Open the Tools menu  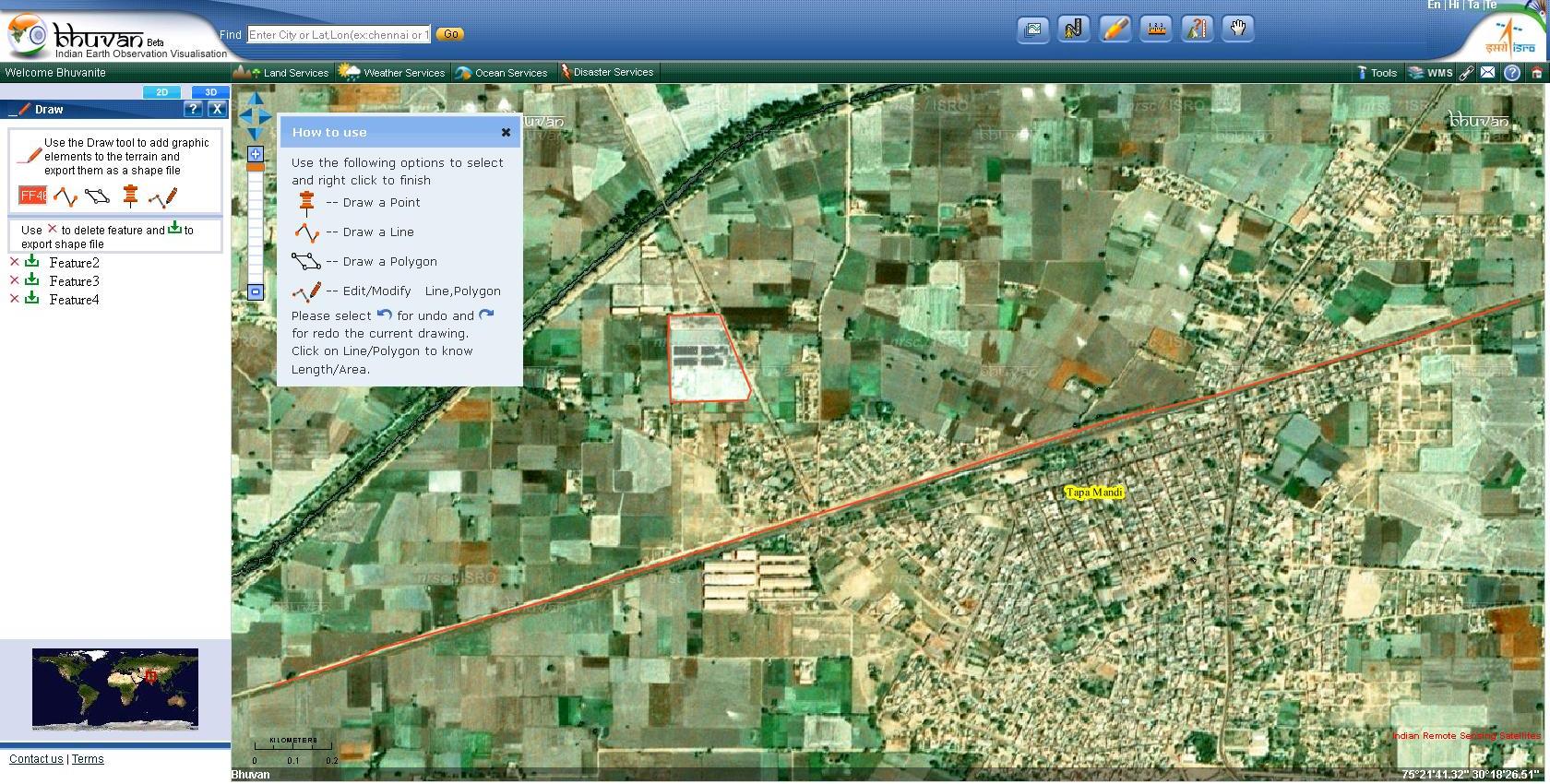click(x=1377, y=72)
